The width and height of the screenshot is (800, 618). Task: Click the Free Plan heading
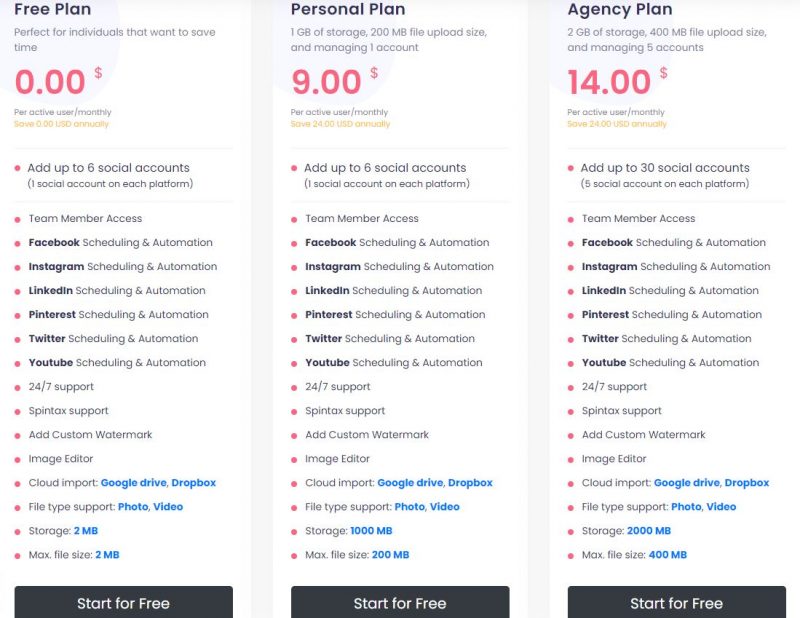pos(53,9)
